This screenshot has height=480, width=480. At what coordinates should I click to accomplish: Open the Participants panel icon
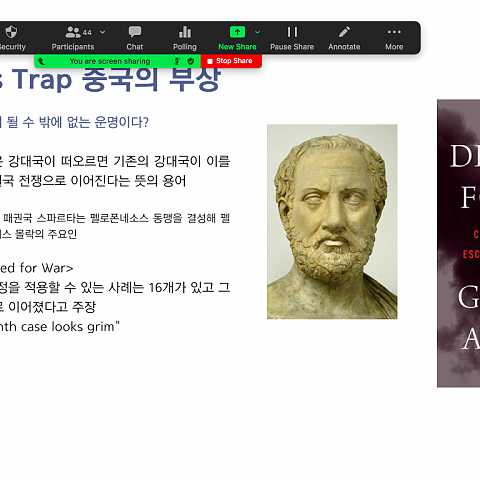tap(73, 32)
